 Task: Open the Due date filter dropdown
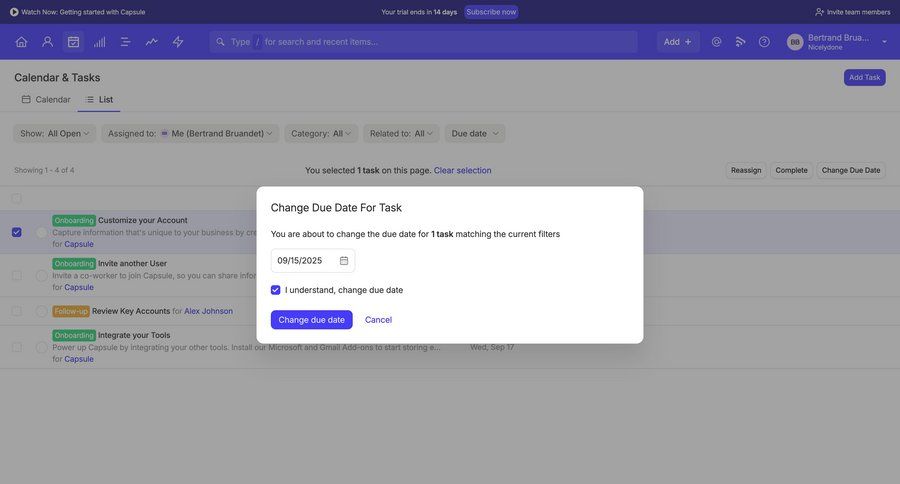[x=475, y=133]
